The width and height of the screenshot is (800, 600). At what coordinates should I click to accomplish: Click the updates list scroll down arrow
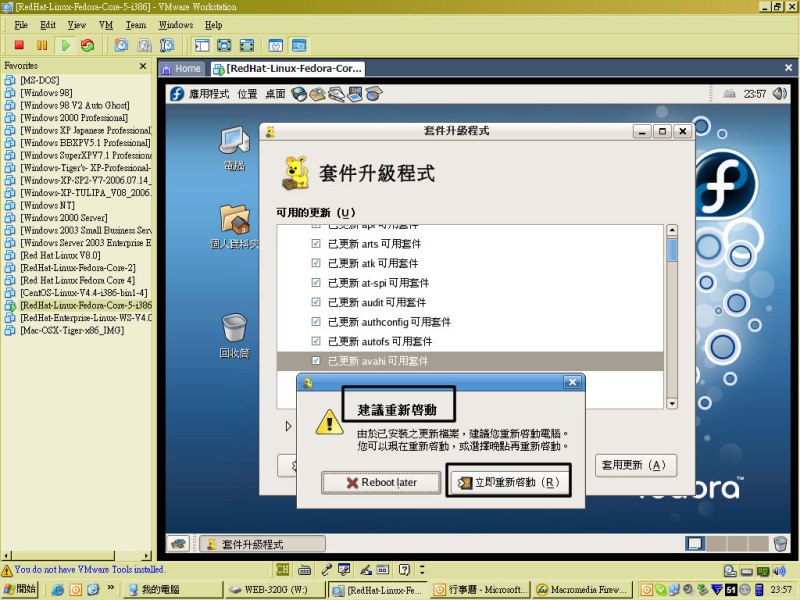coord(672,404)
